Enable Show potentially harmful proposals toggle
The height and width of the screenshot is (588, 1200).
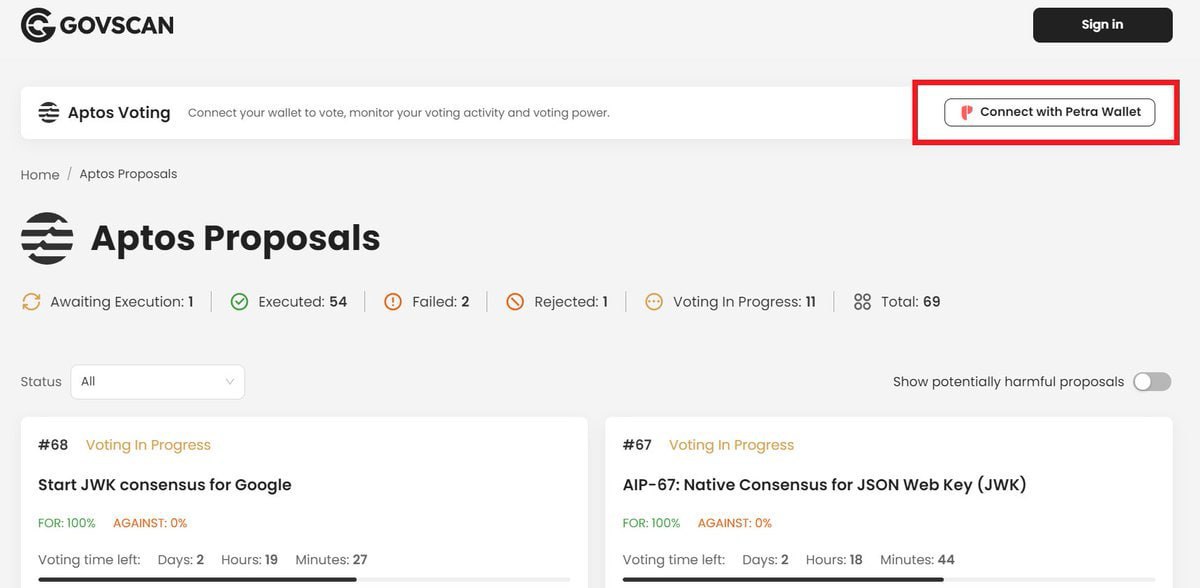pyautogui.click(x=1152, y=382)
